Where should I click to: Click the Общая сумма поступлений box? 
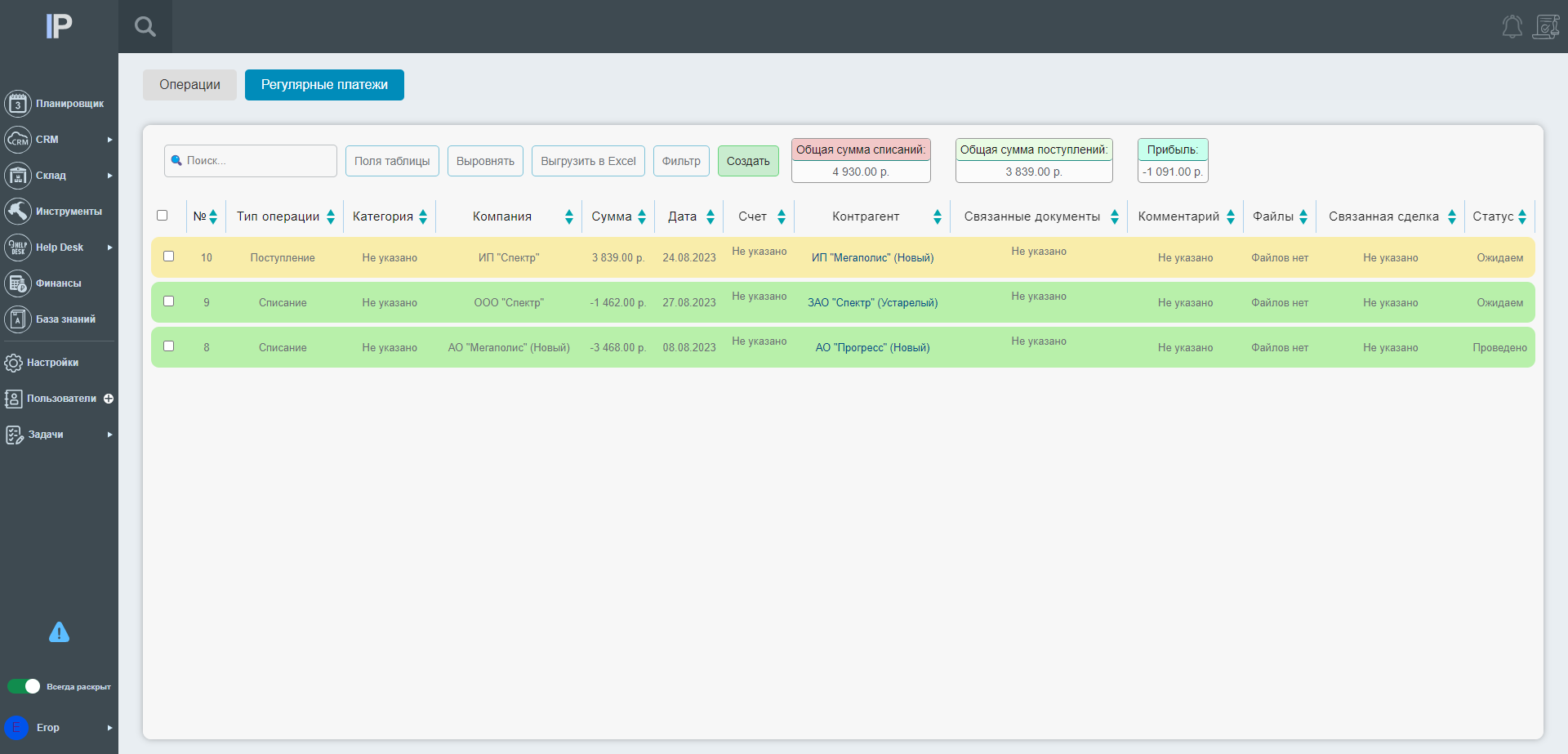(x=1034, y=160)
